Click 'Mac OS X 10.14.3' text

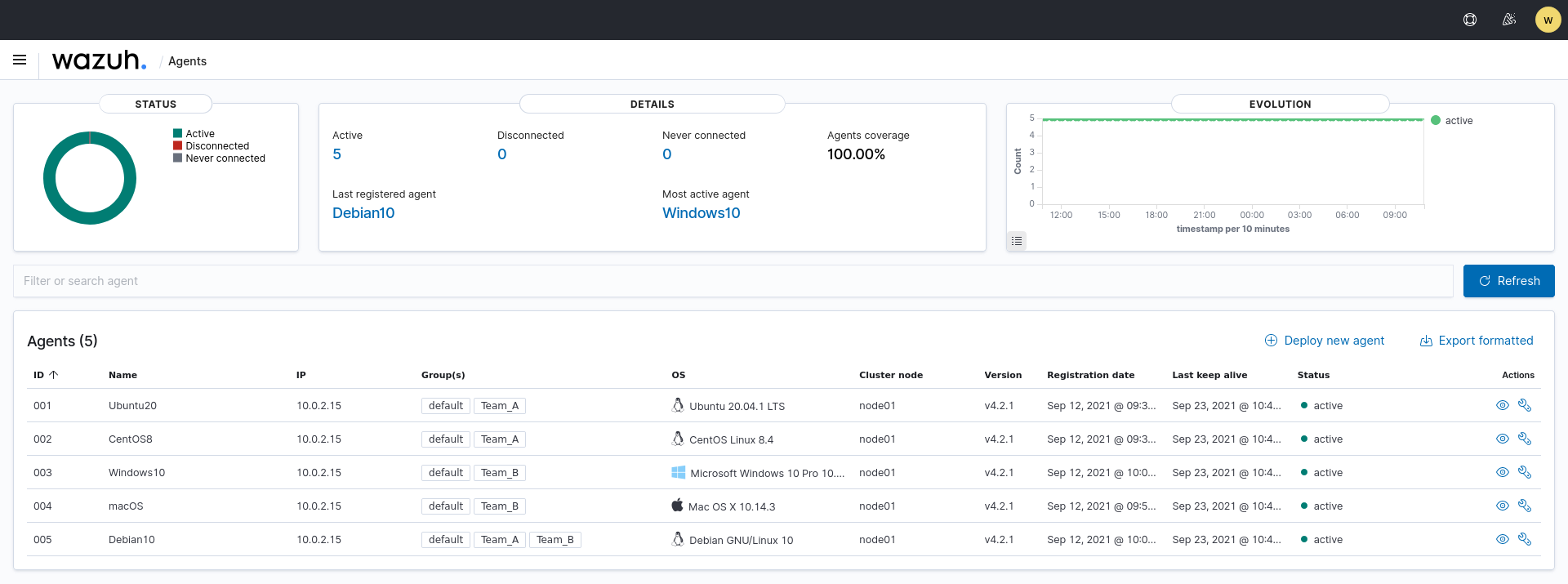[x=732, y=506]
